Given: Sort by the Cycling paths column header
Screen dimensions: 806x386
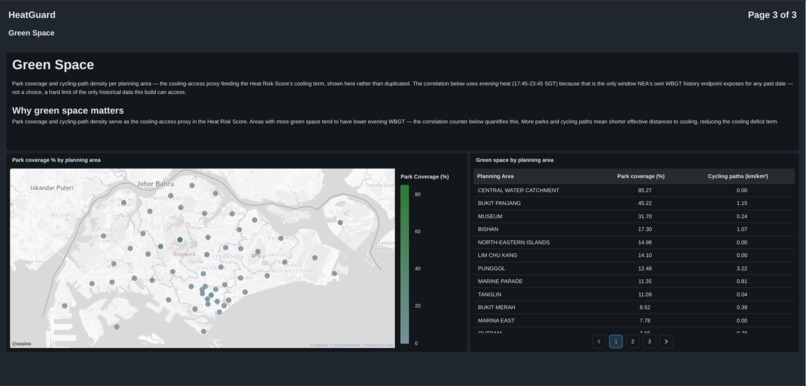Looking at the screenshot, I should 738,176.
